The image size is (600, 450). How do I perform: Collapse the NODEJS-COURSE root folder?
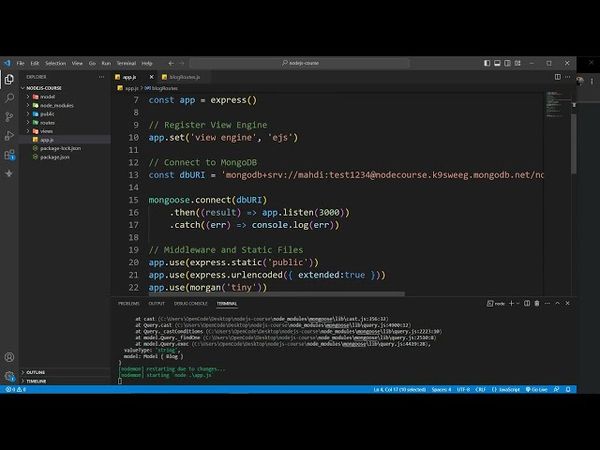pyautogui.click(x=23, y=88)
